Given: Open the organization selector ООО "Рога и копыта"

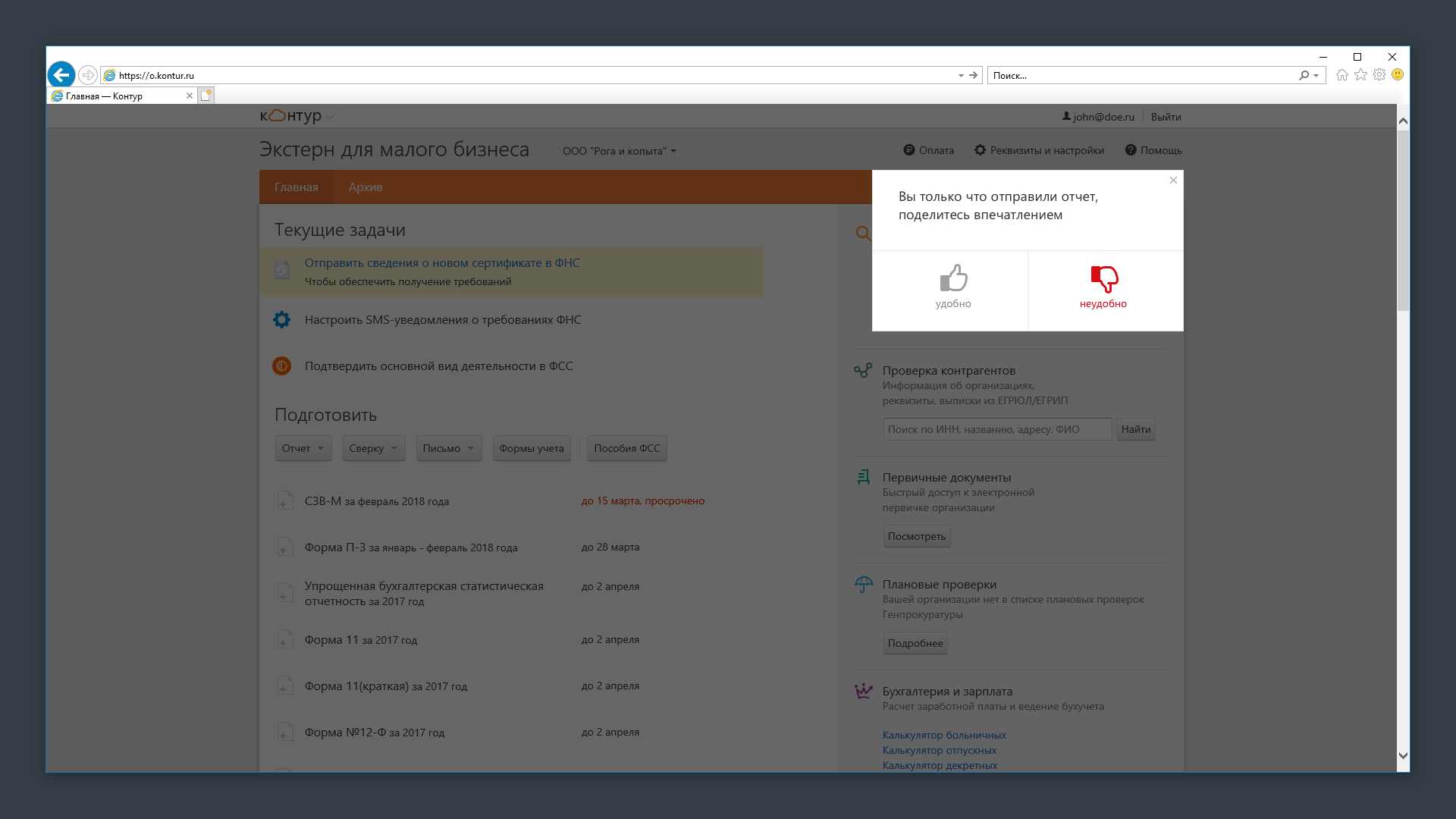Looking at the screenshot, I should [x=619, y=151].
